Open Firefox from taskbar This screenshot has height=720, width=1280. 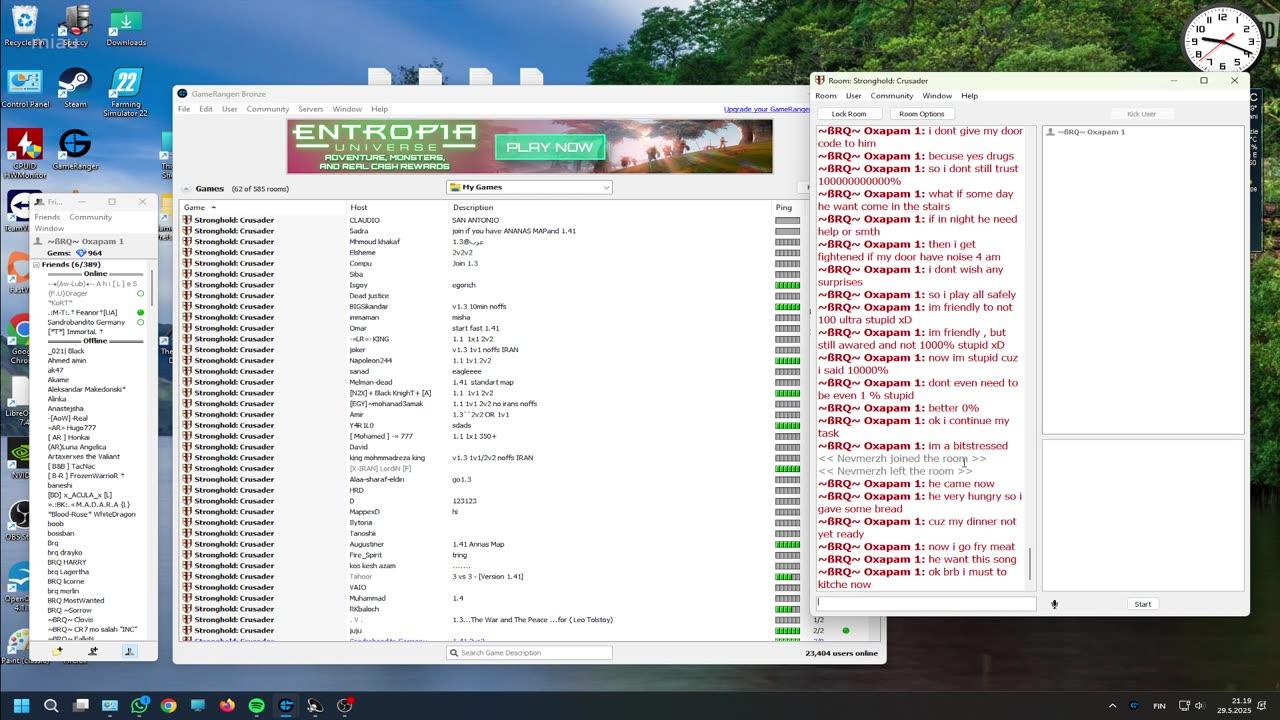point(227,705)
